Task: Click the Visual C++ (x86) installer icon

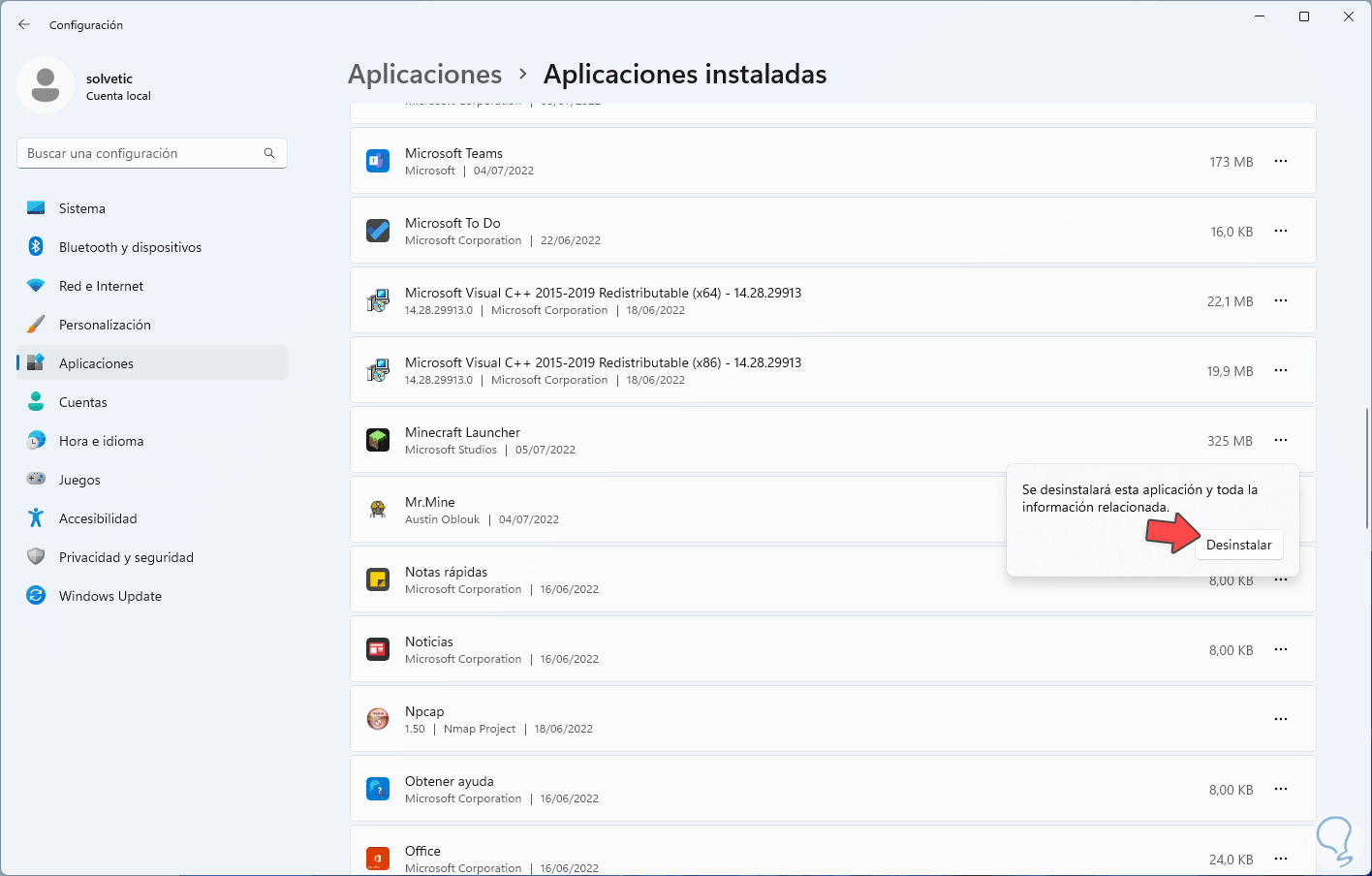Action: pos(378,370)
